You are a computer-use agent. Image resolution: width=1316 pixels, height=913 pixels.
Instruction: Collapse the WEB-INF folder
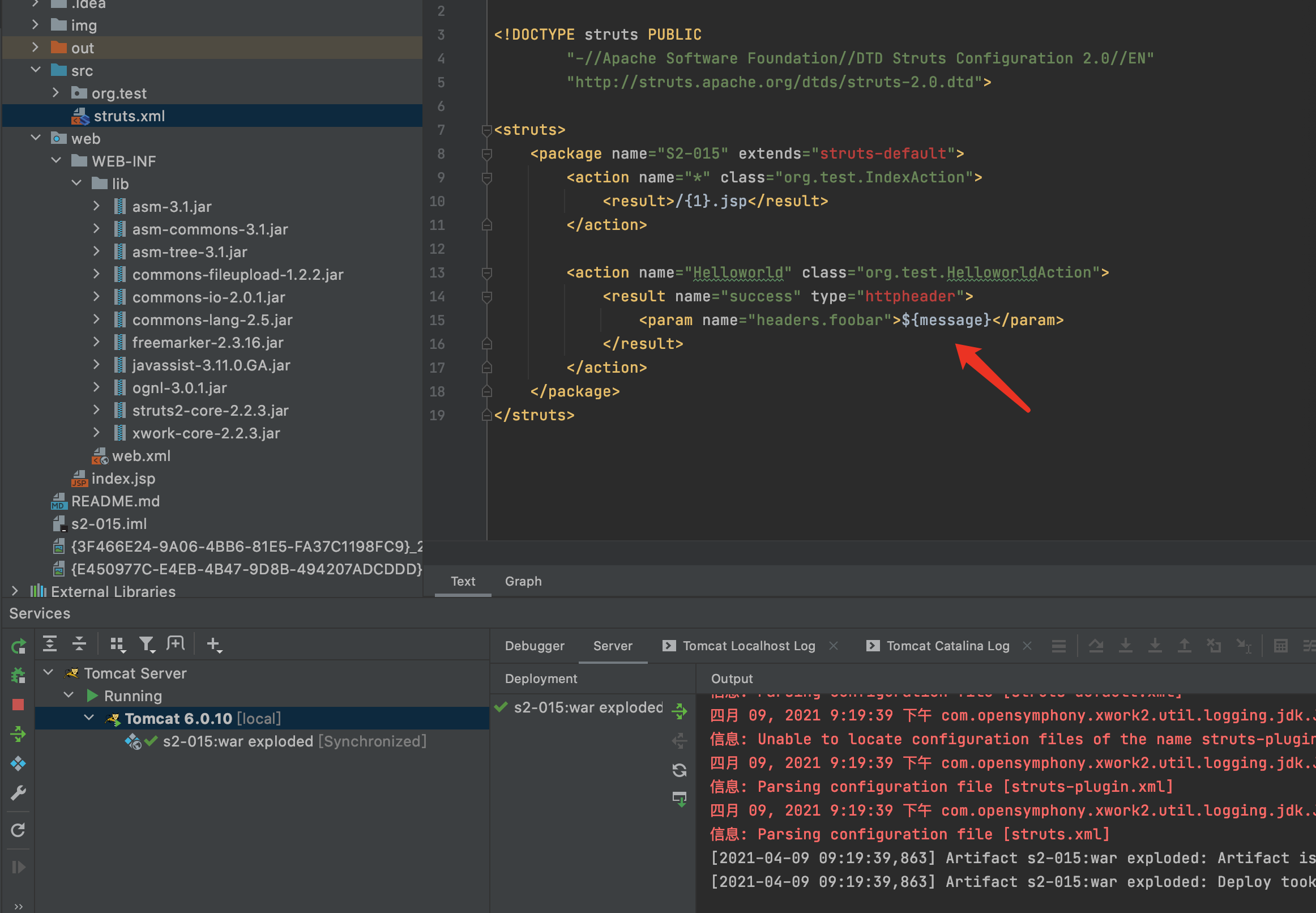tap(56, 160)
